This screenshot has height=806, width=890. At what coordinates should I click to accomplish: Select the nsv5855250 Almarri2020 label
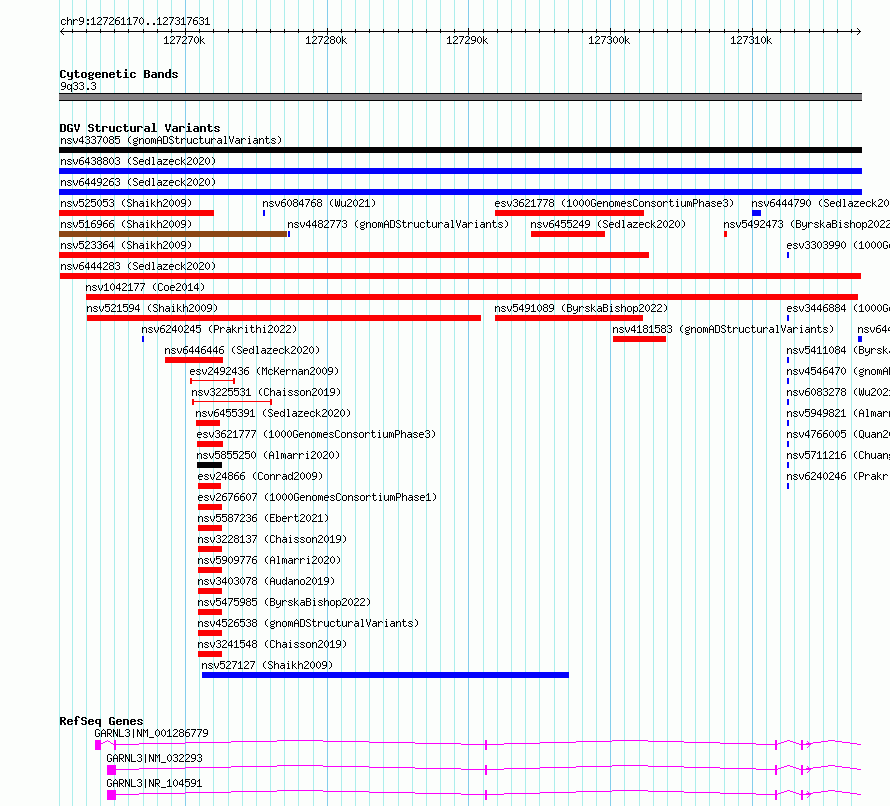[x=268, y=455]
